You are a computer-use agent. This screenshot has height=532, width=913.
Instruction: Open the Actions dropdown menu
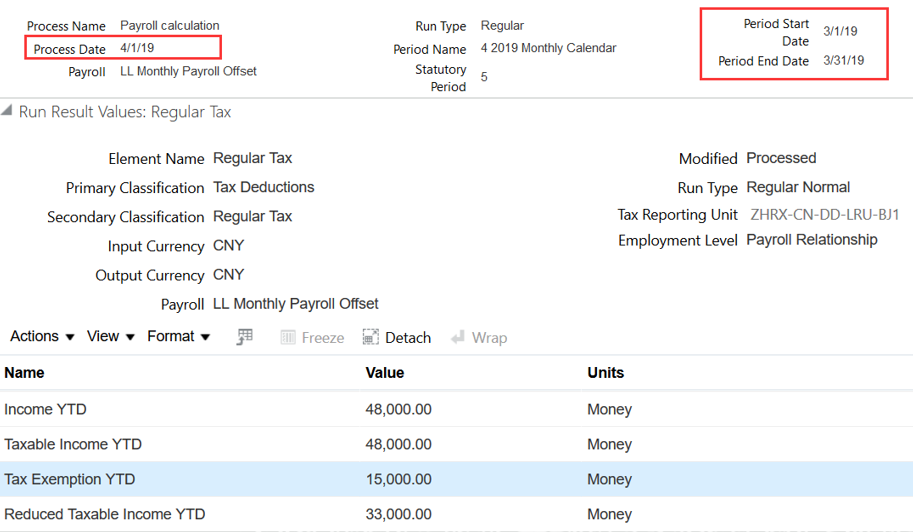click(x=42, y=337)
